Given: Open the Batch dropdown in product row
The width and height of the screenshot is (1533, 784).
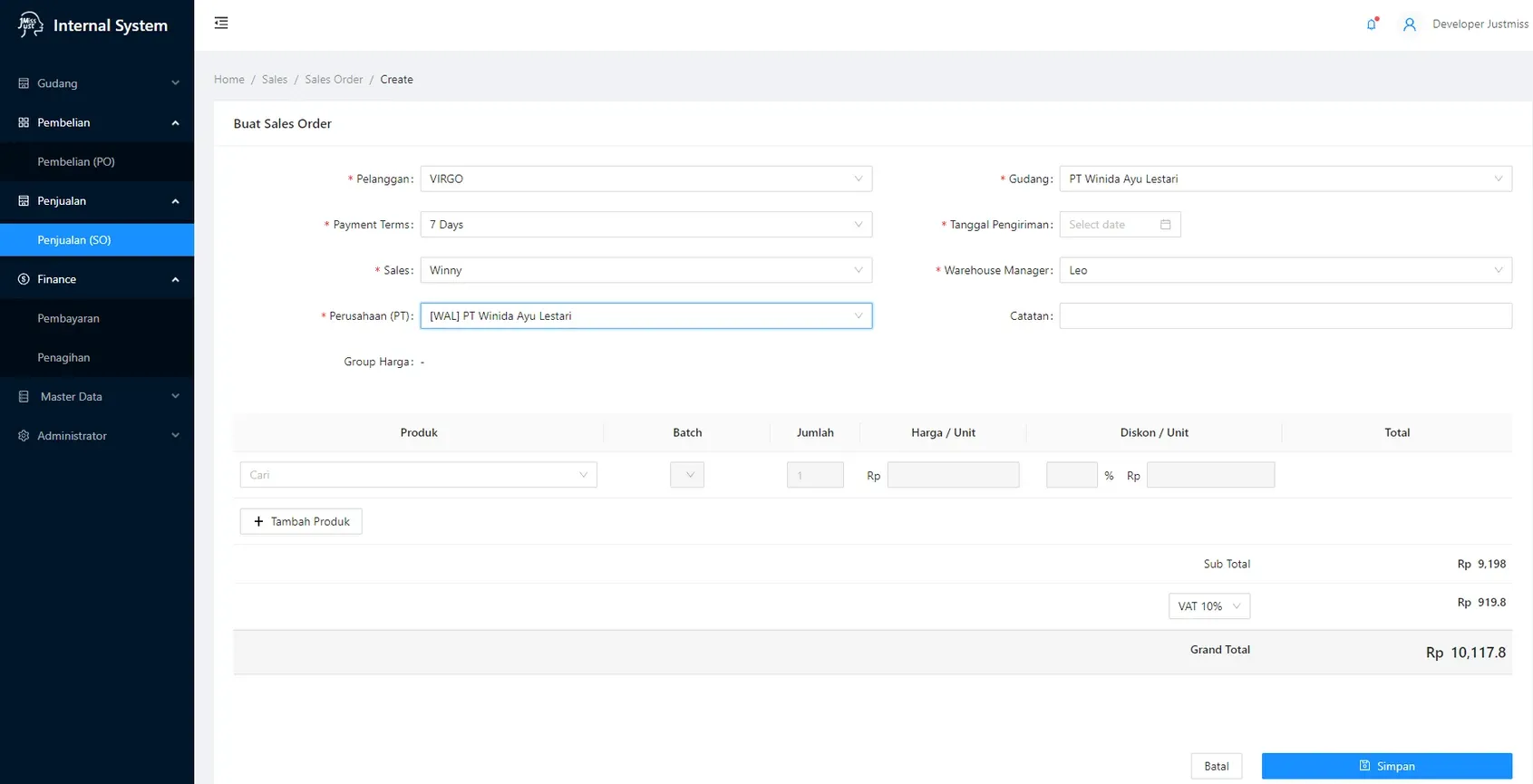Looking at the screenshot, I should [687, 475].
